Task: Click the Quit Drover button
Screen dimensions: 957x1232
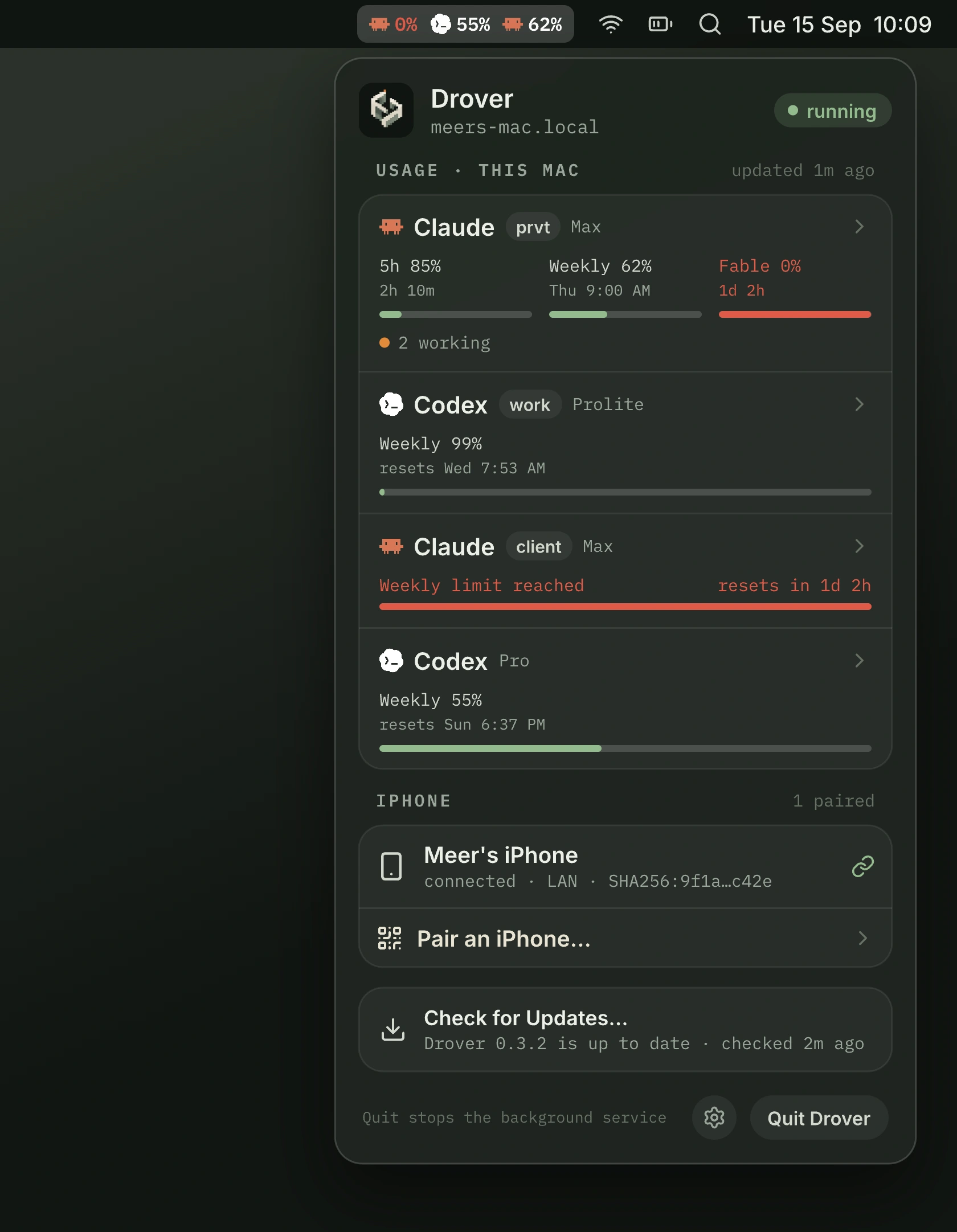Action: click(819, 1118)
